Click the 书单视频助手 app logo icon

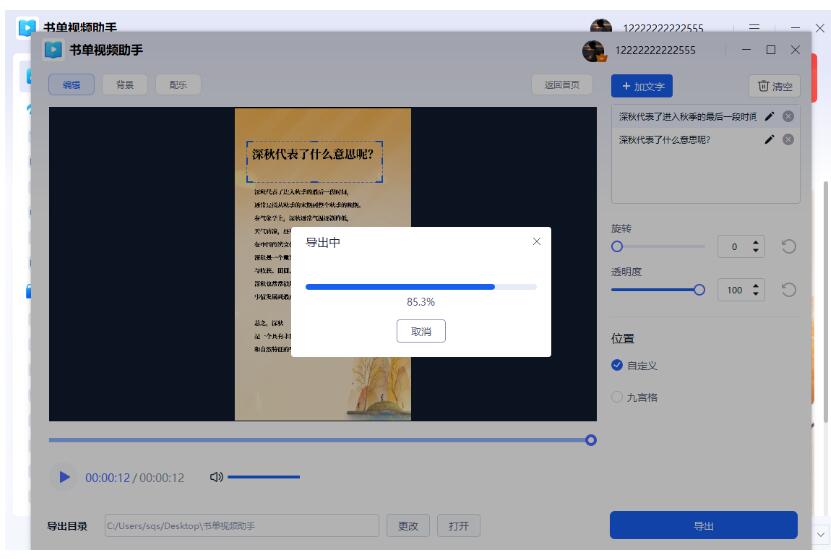point(53,50)
